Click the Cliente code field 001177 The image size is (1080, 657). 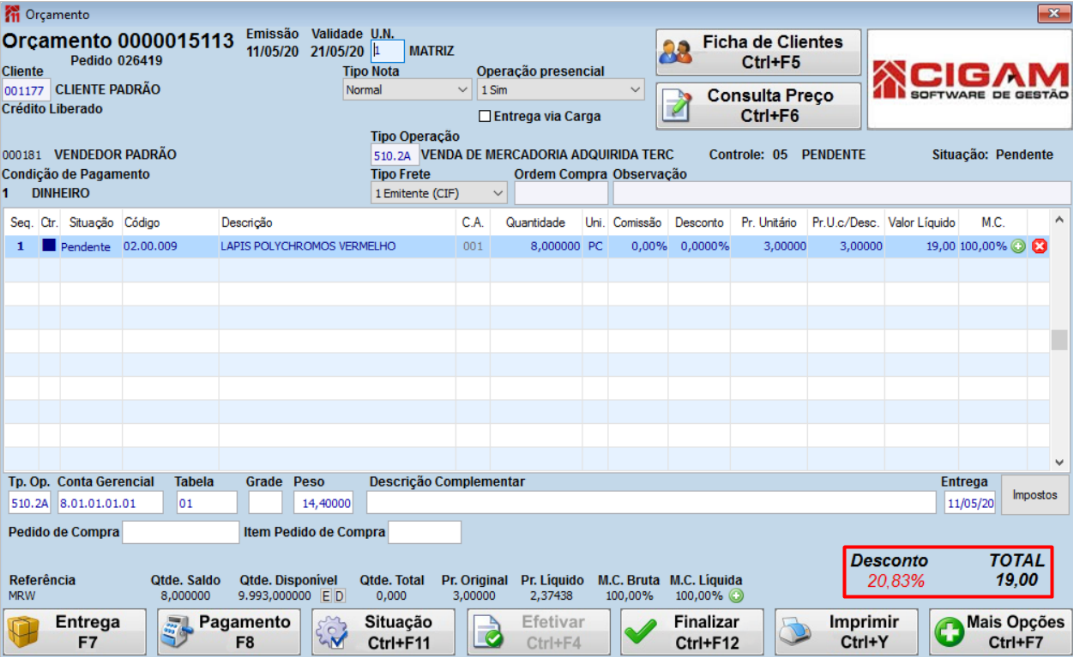point(25,90)
